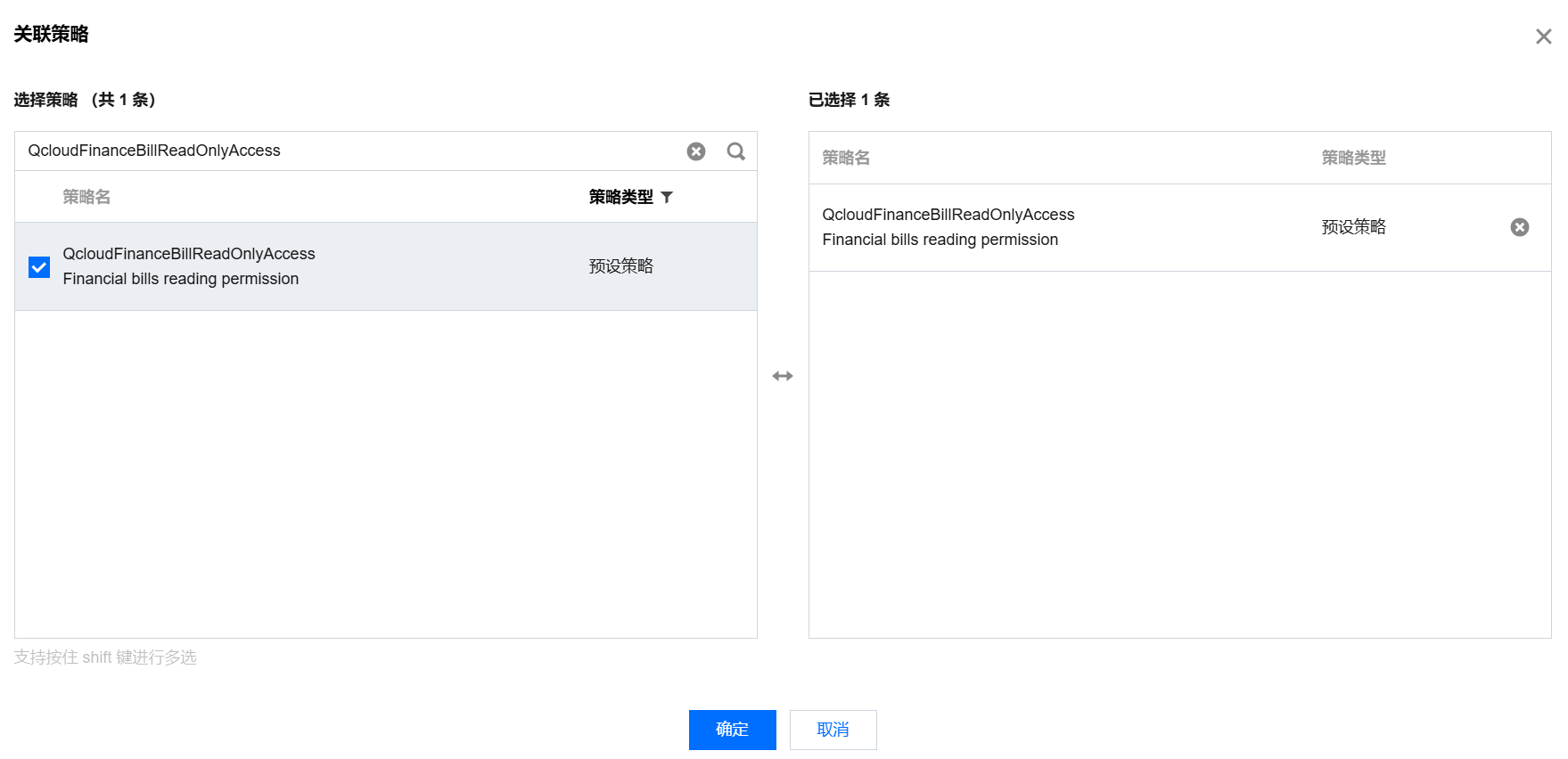Image resolution: width=1568 pixels, height=759 pixels.
Task: Remove QcloudFinanceBillReadOnlyAccess from selected list
Action: pyautogui.click(x=1520, y=227)
